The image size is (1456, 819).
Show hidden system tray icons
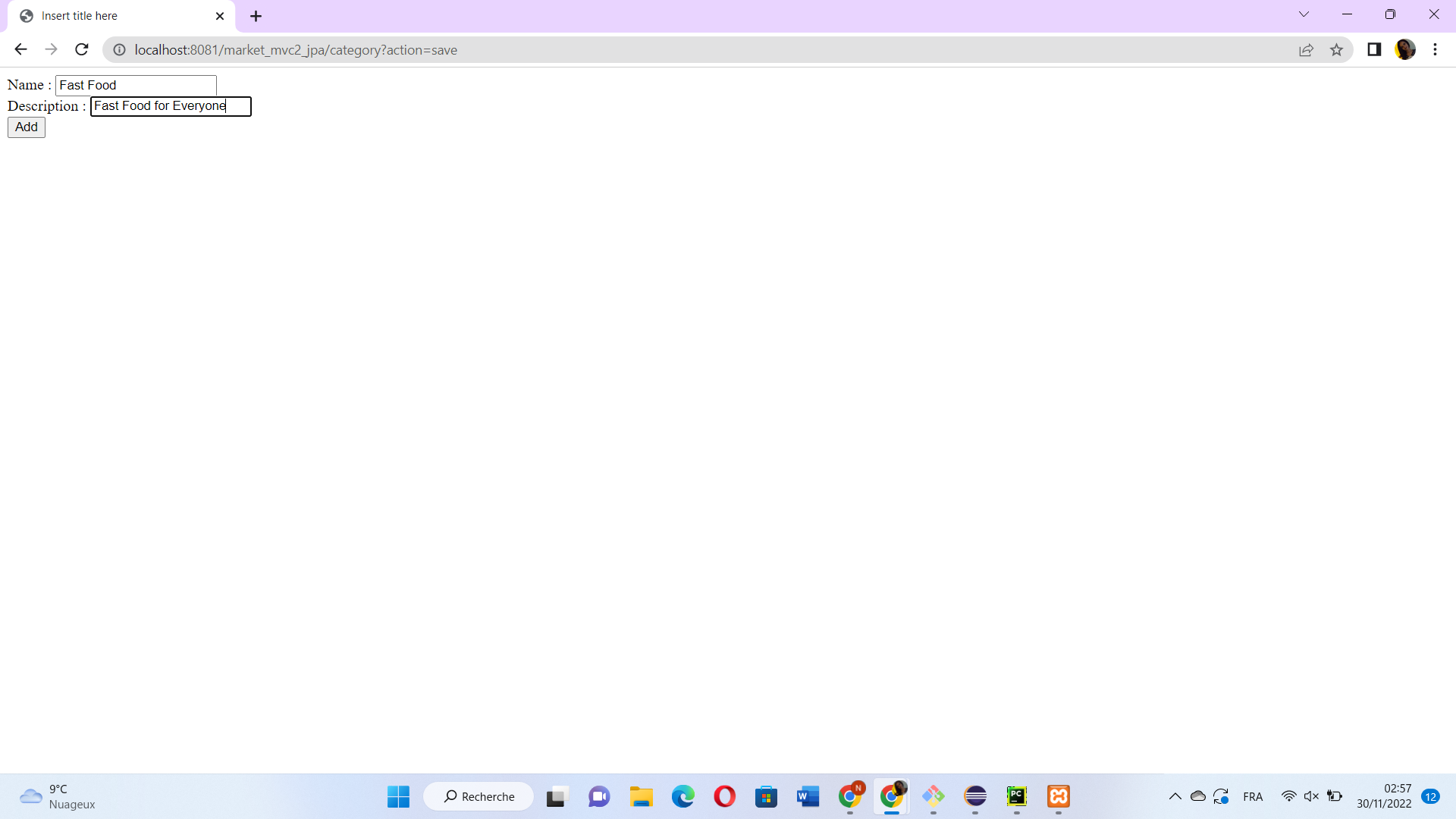(x=1175, y=796)
